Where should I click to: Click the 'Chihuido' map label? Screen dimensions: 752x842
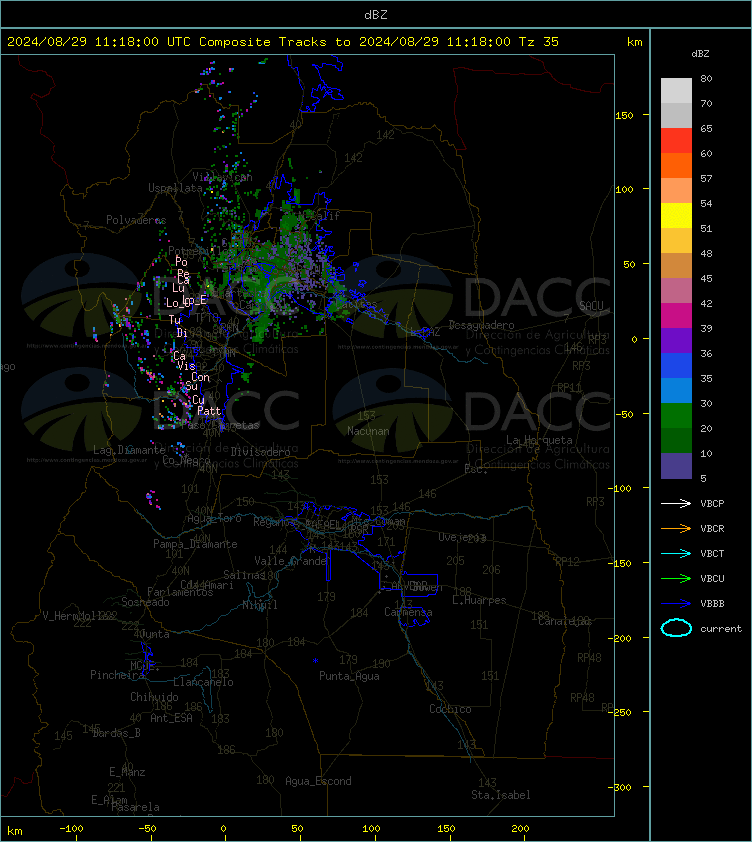click(154, 696)
